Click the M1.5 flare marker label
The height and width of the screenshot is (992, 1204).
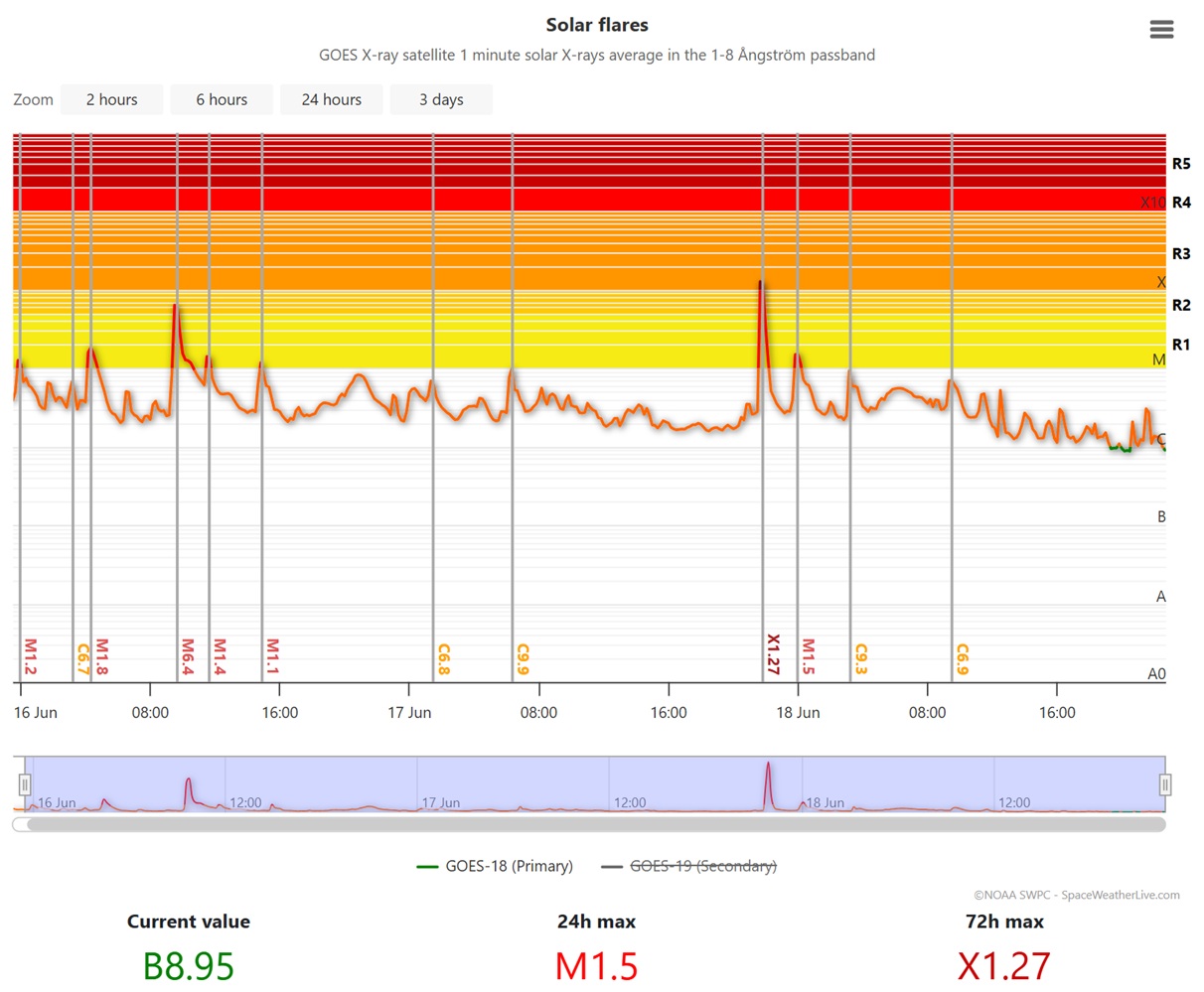click(809, 656)
